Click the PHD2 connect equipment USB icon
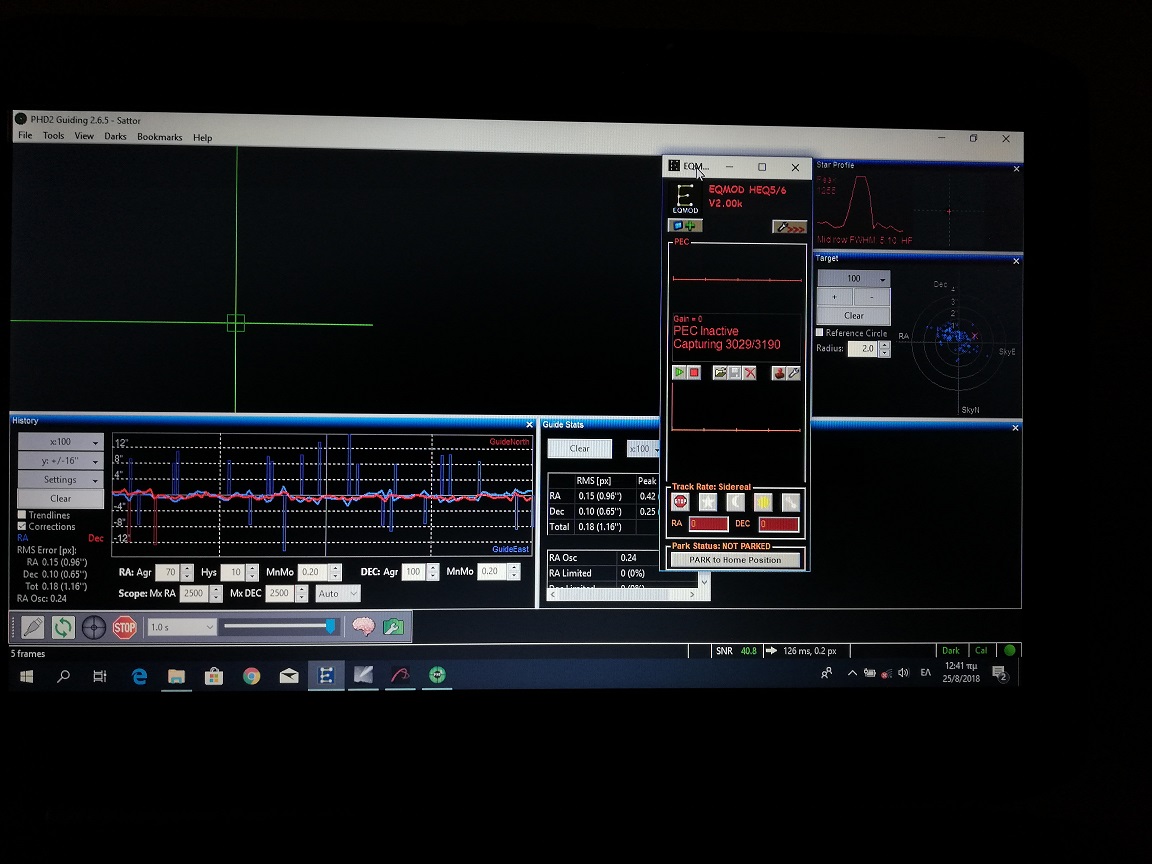This screenshot has width=1152, height=864. [32, 627]
